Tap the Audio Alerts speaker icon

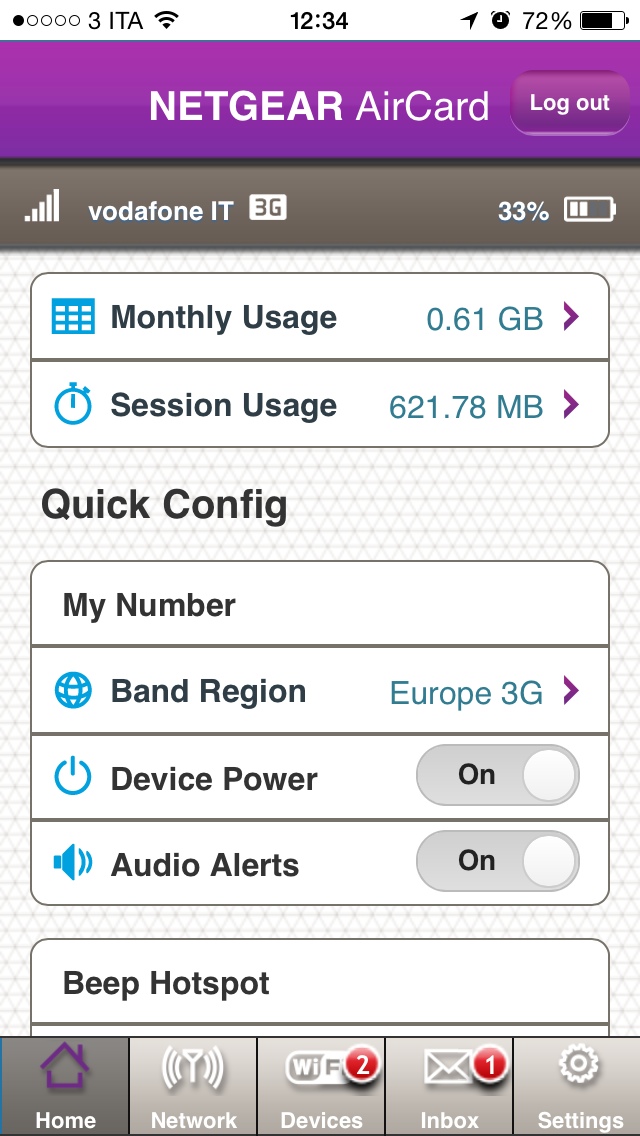[73, 863]
